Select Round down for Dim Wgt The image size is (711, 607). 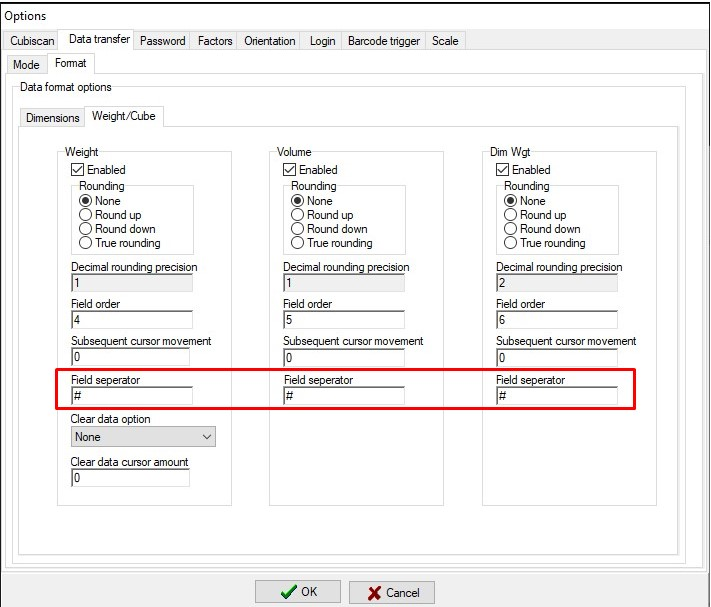[511, 229]
